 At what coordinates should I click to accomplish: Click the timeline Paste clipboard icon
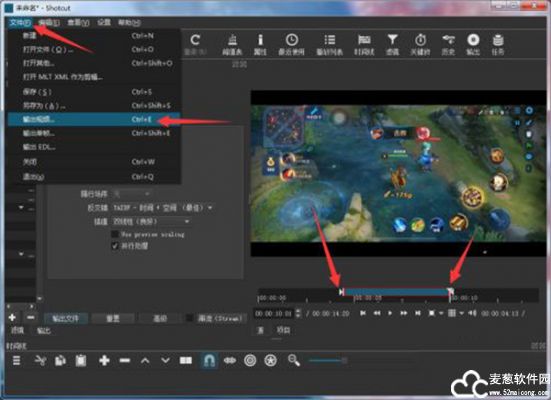[x=81, y=360]
